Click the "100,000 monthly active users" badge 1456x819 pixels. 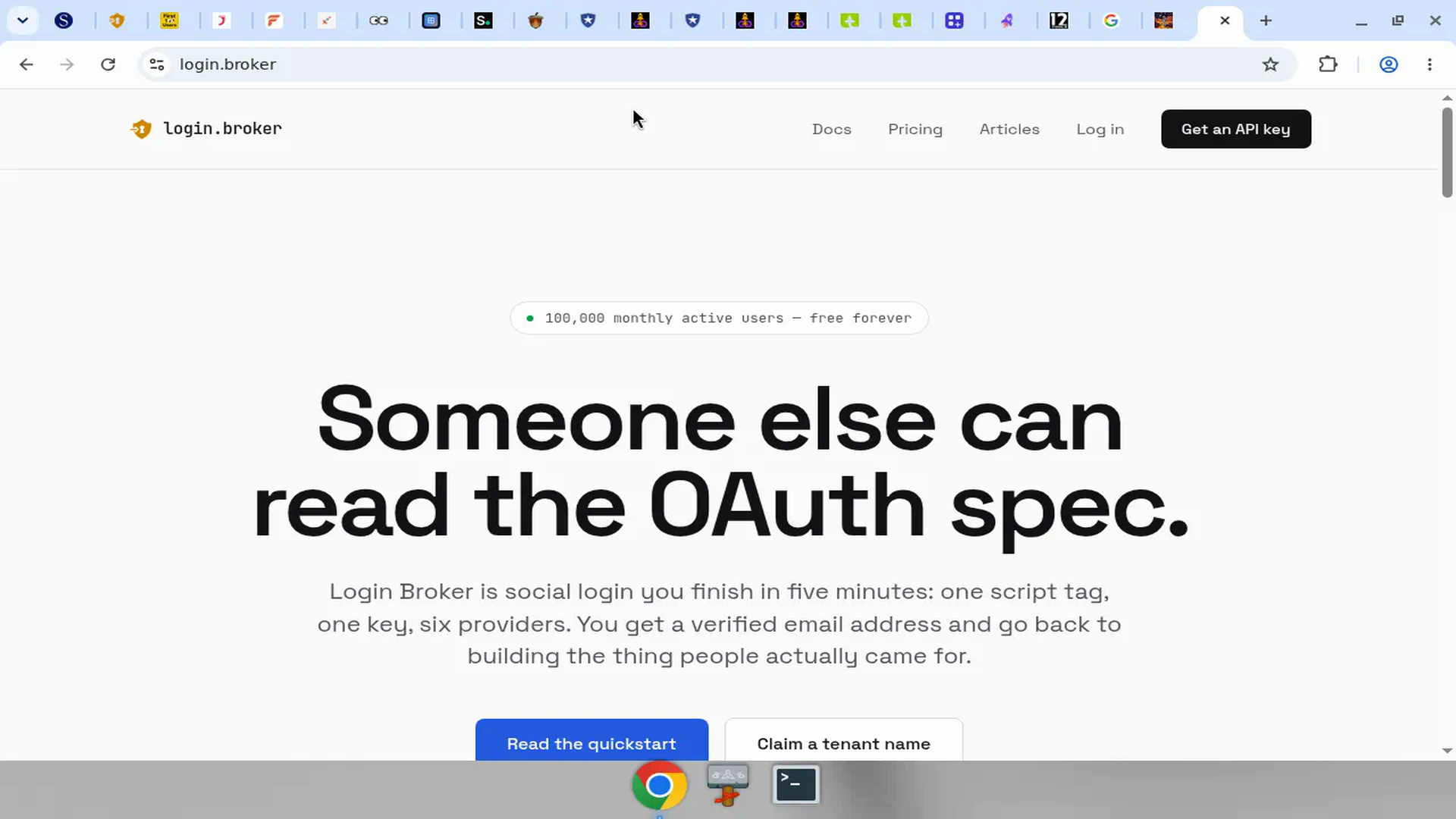(719, 318)
